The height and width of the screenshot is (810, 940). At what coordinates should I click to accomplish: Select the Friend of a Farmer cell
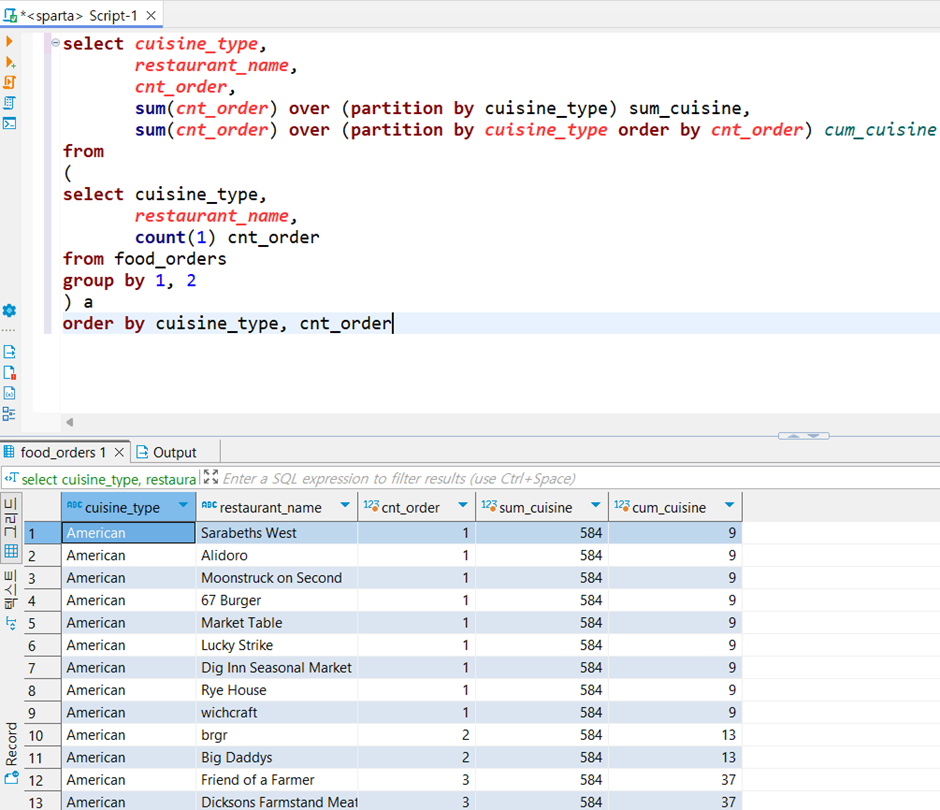276,780
